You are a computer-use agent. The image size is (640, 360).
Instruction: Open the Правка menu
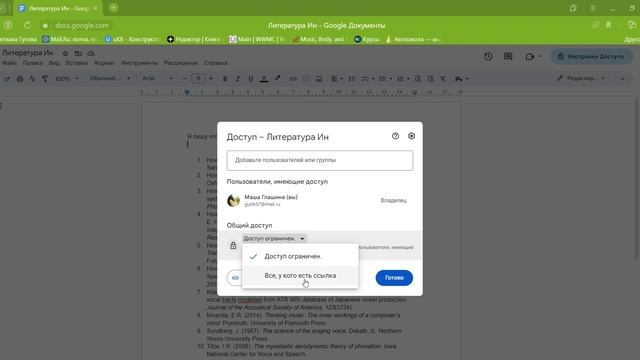[x=33, y=63]
